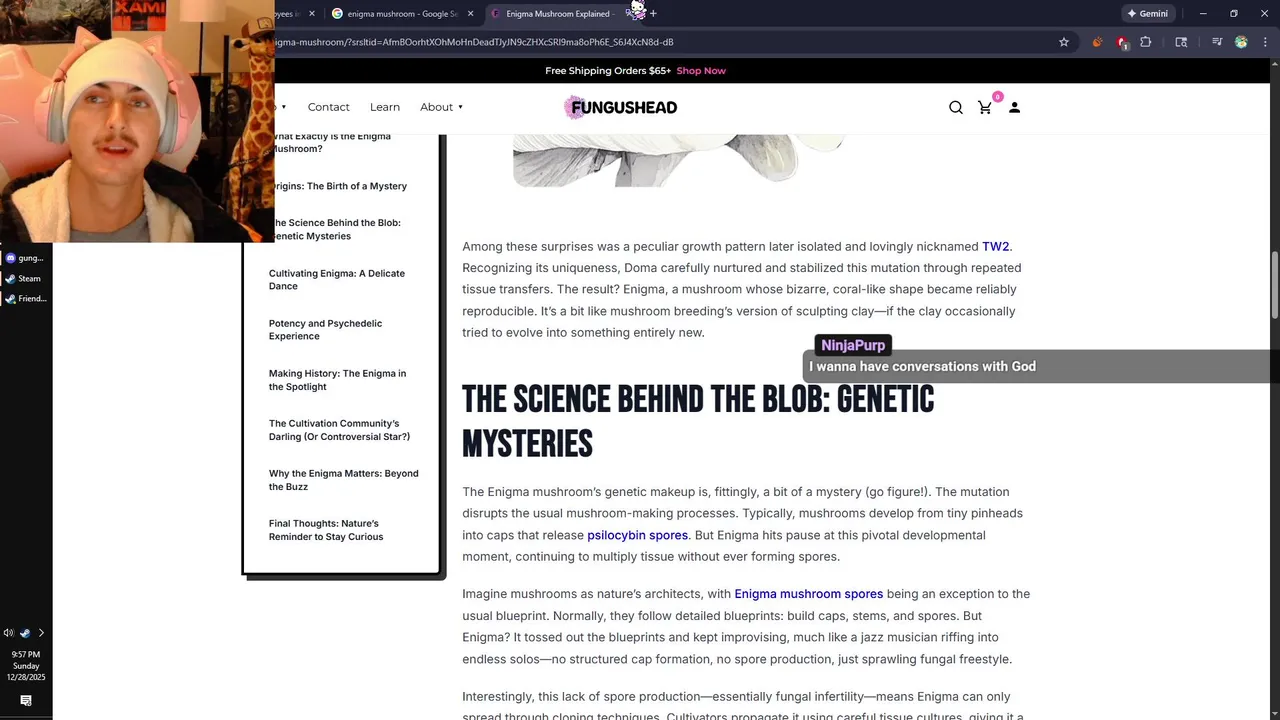Viewport: 1280px width, 720px height.
Task: Click the NinjaPurp chat username overlay
Action: pyautogui.click(x=853, y=345)
